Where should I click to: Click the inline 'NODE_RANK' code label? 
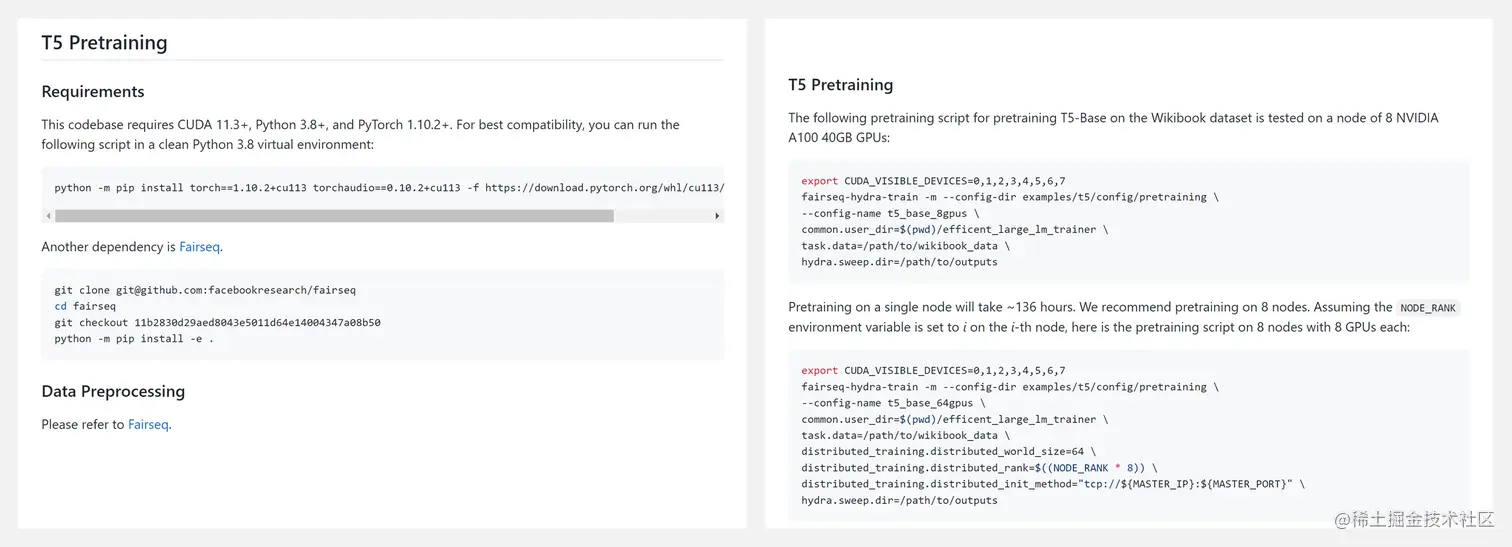tap(1428, 308)
